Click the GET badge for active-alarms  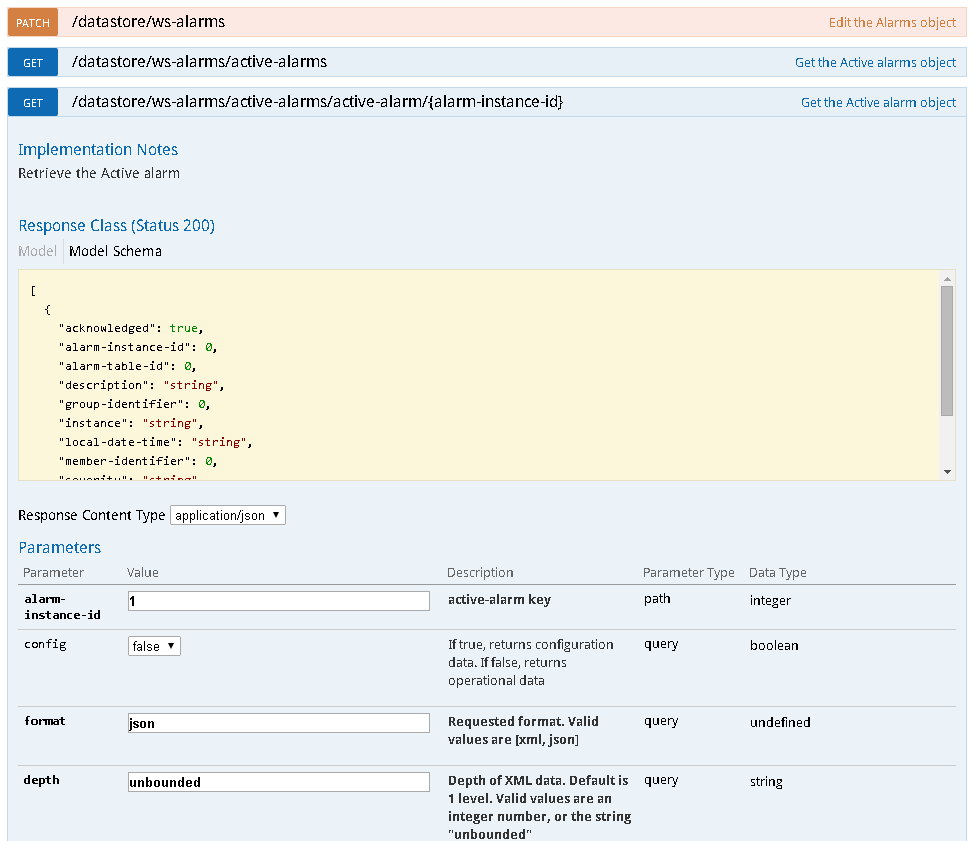click(33, 62)
